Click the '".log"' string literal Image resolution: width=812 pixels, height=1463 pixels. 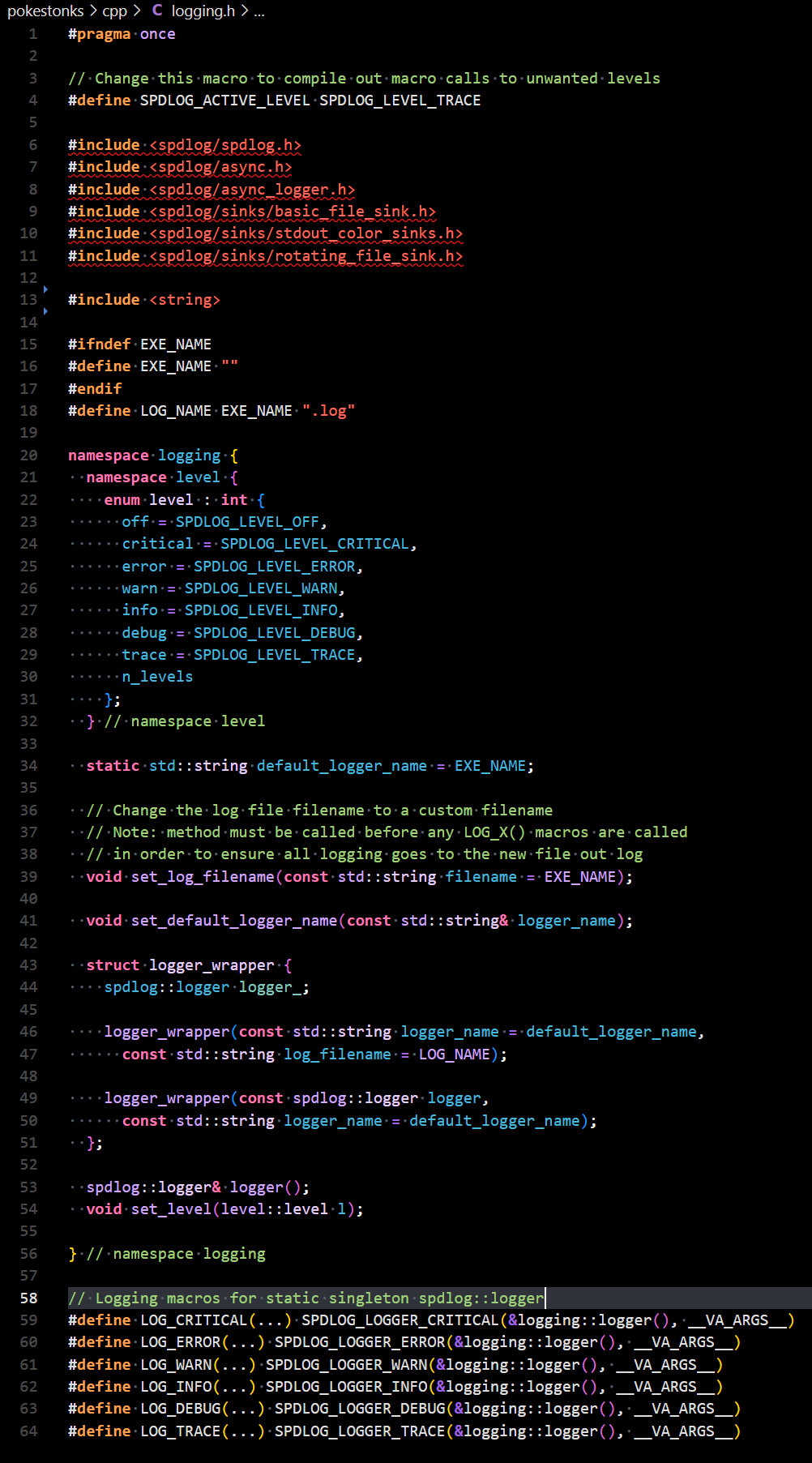pyautogui.click(x=328, y=411)
